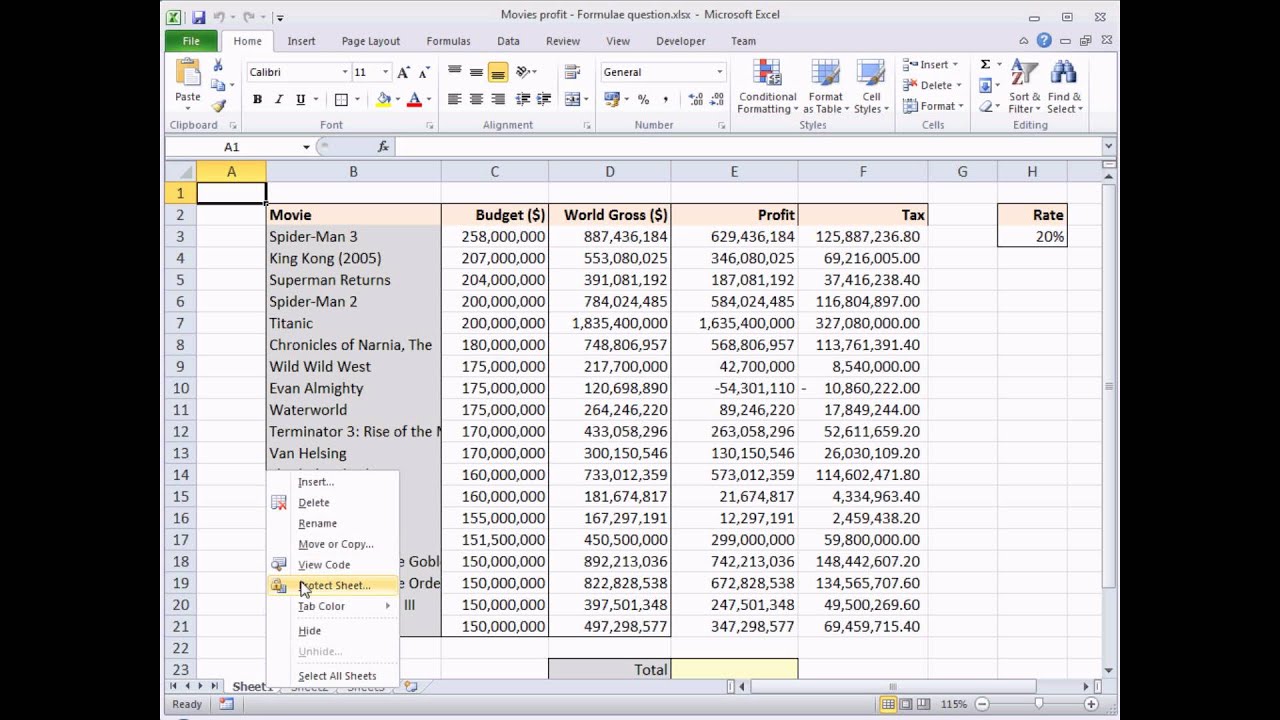Click the Name Box showing A1

[x=232, y=147]
